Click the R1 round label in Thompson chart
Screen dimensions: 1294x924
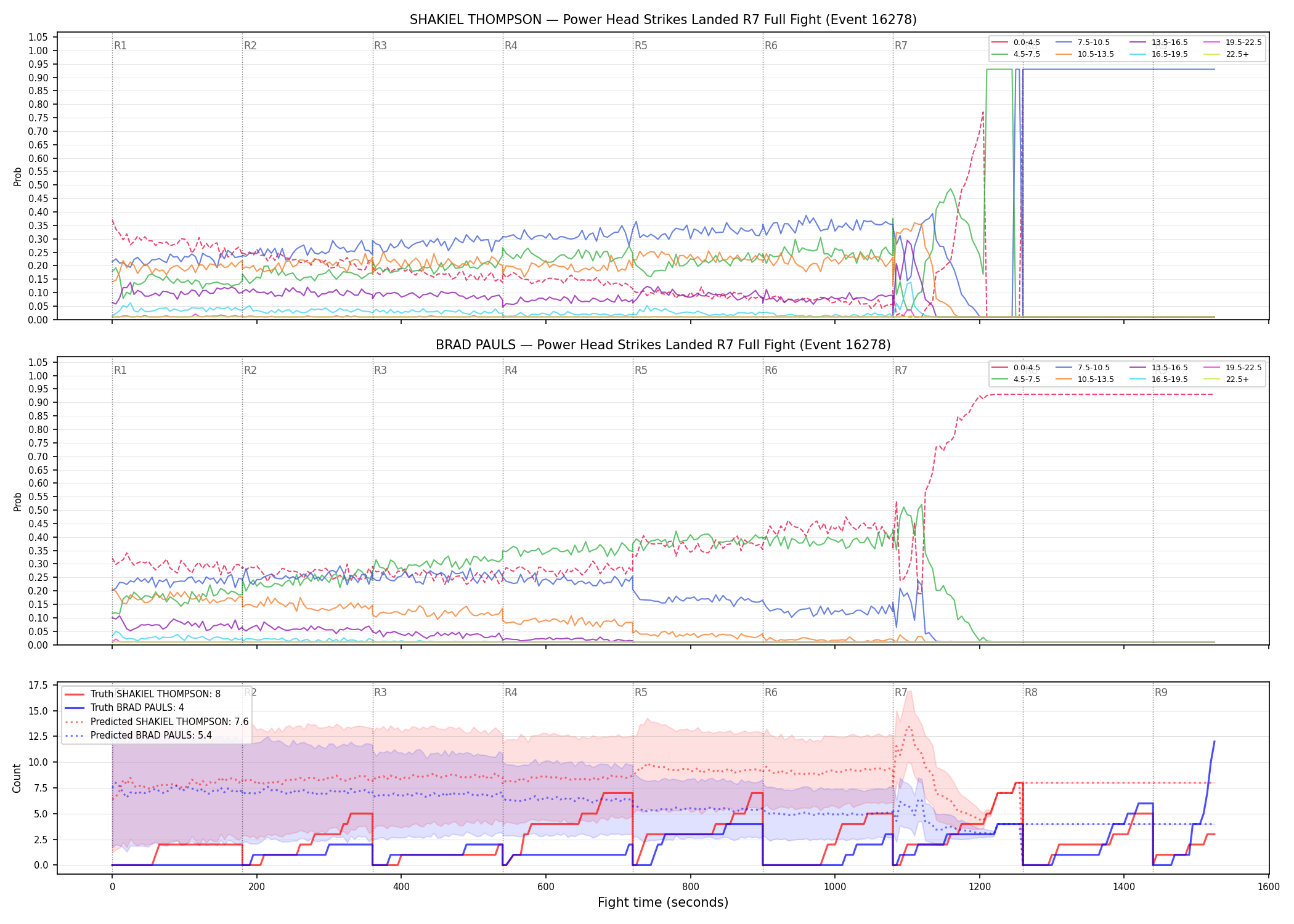pyautogui.click(x=120, y=46)
